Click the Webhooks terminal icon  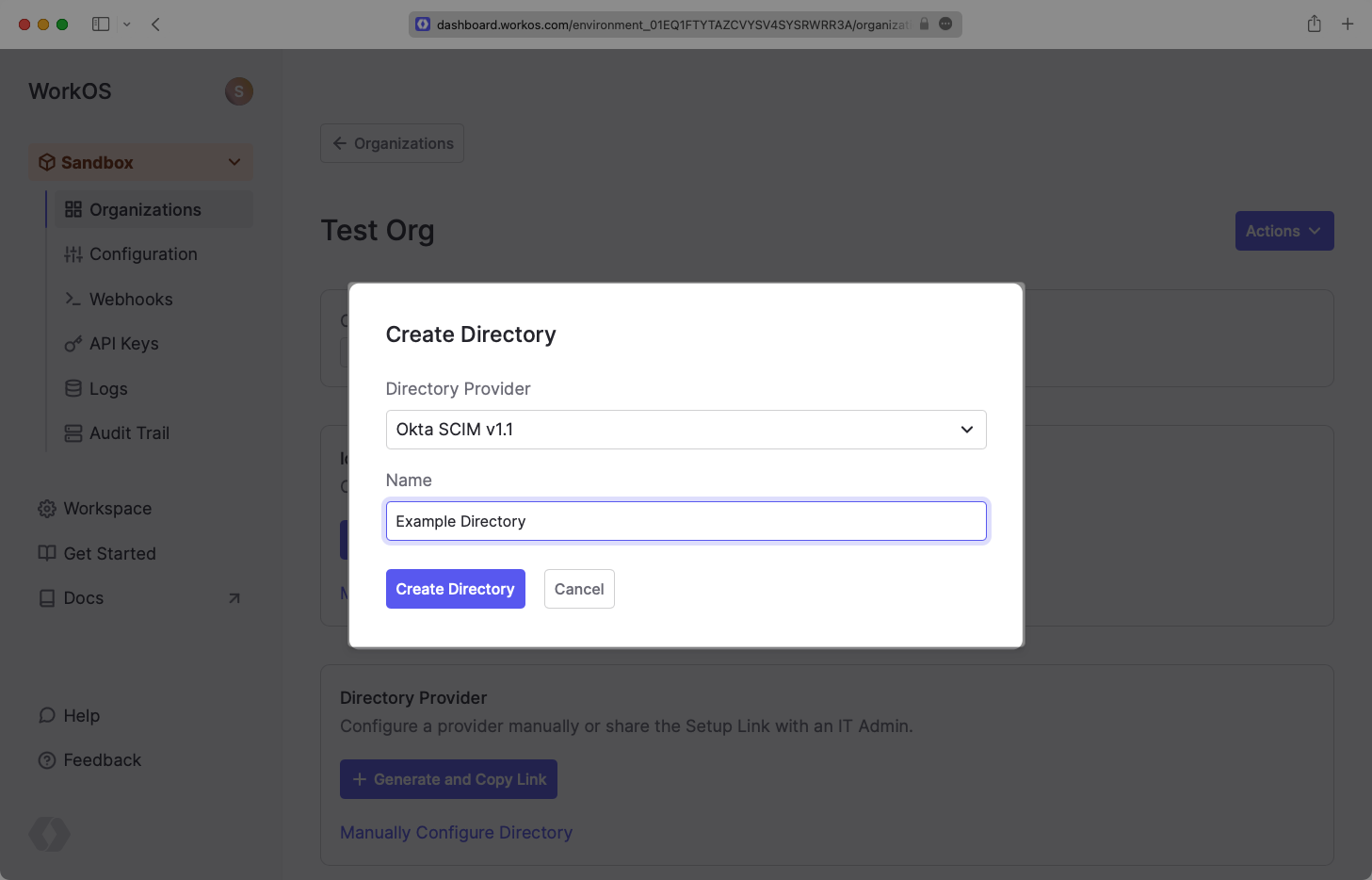coord(73,300)
